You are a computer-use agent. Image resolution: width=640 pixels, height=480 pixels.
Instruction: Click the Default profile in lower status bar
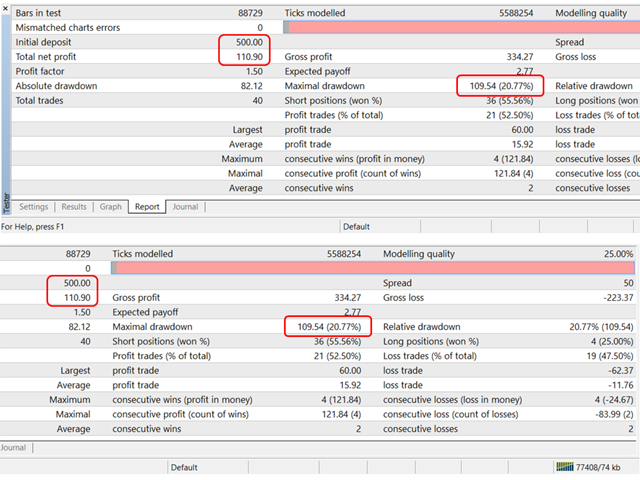point(184,467)
